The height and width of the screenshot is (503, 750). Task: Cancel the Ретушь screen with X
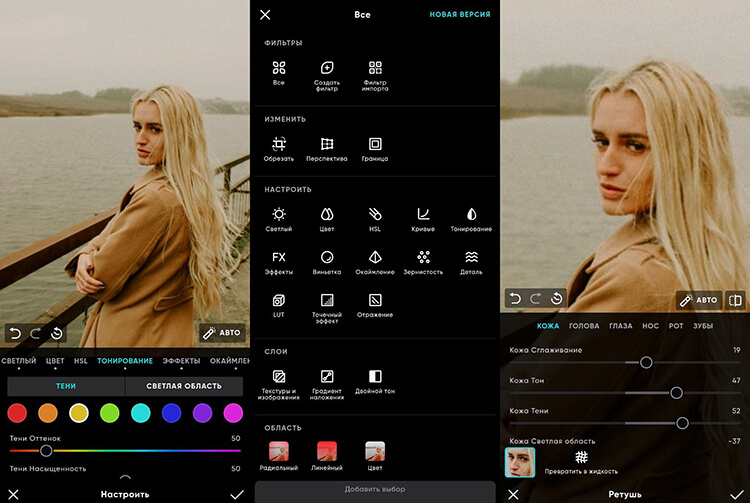513,494
